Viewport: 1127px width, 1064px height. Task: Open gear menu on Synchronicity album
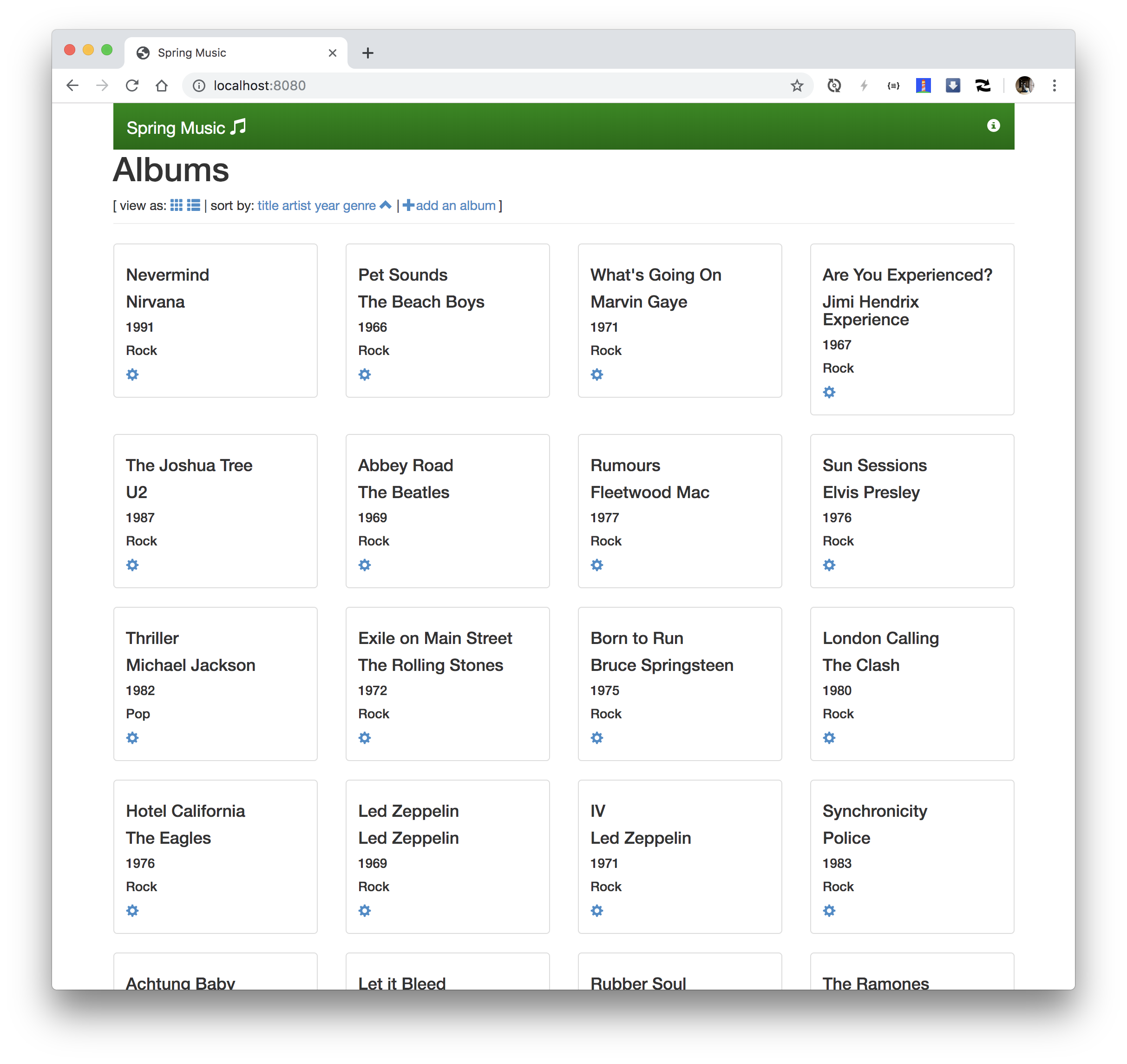(829, 911)
